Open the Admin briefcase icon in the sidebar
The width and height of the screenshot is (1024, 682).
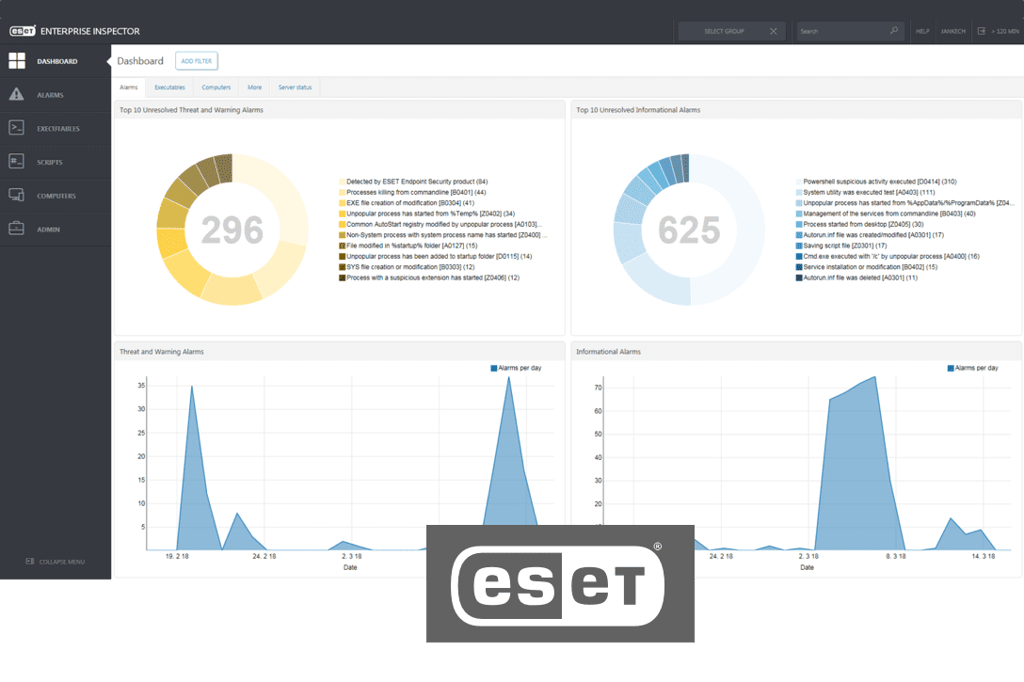16,229
